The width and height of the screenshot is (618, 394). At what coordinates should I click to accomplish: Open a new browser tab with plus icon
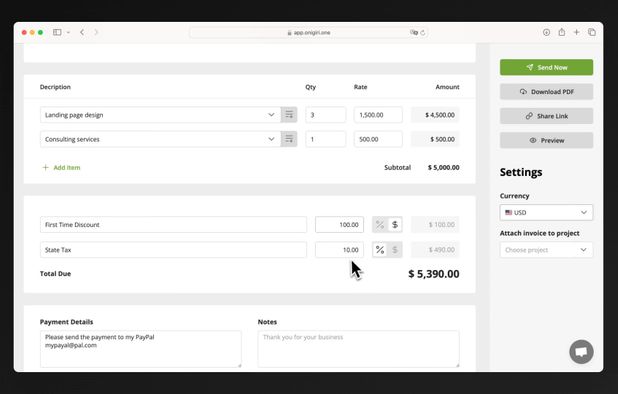pos(576,32)
